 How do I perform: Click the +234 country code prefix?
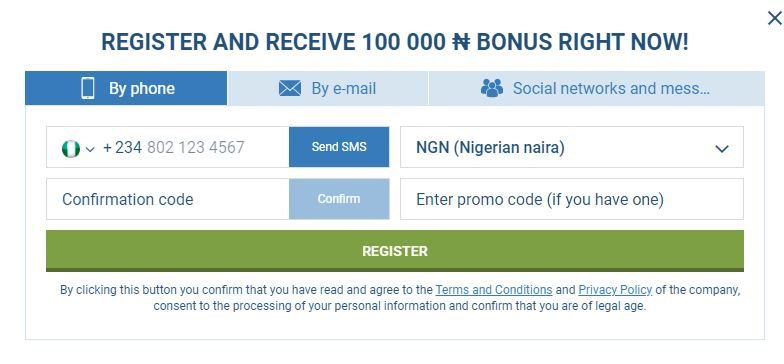[x=122, y=148]
